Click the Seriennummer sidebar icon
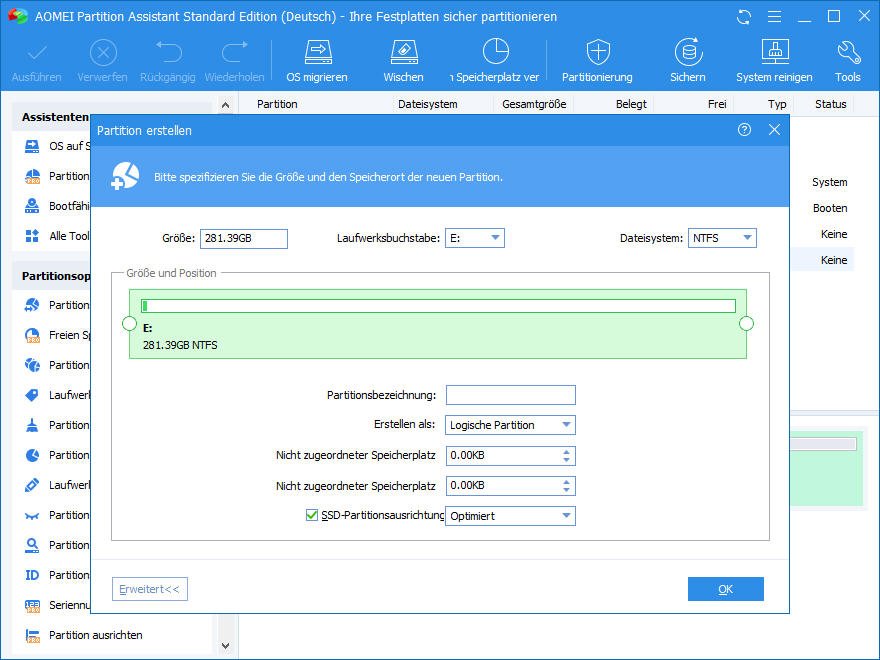 point(33,606)
